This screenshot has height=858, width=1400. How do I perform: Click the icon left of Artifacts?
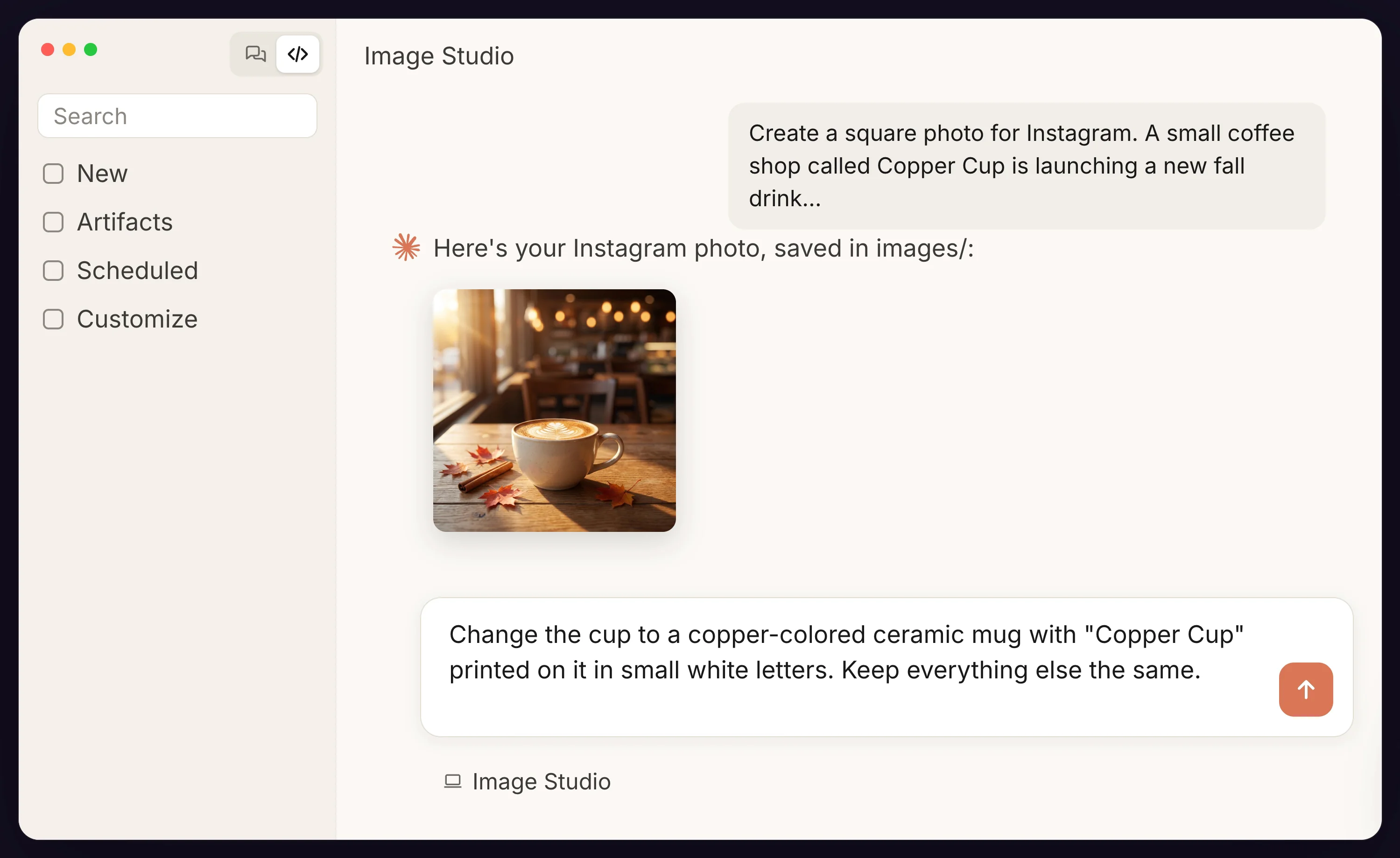pyautogui.click(x=53, y=222)
